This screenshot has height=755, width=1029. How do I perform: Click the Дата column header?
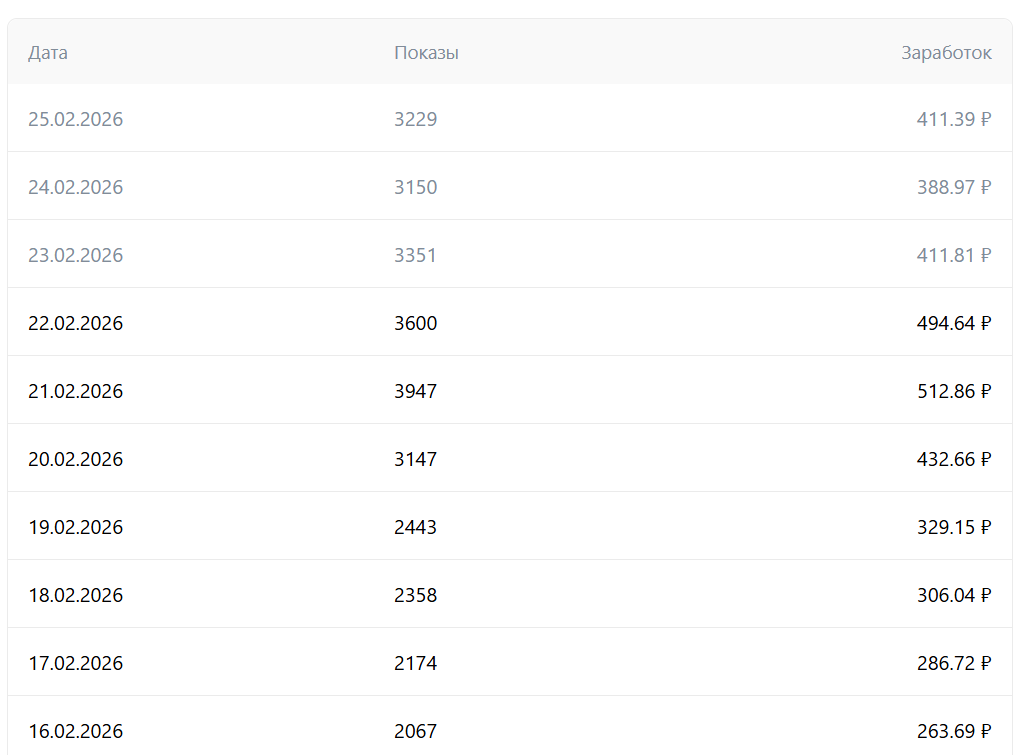point(48,53)
